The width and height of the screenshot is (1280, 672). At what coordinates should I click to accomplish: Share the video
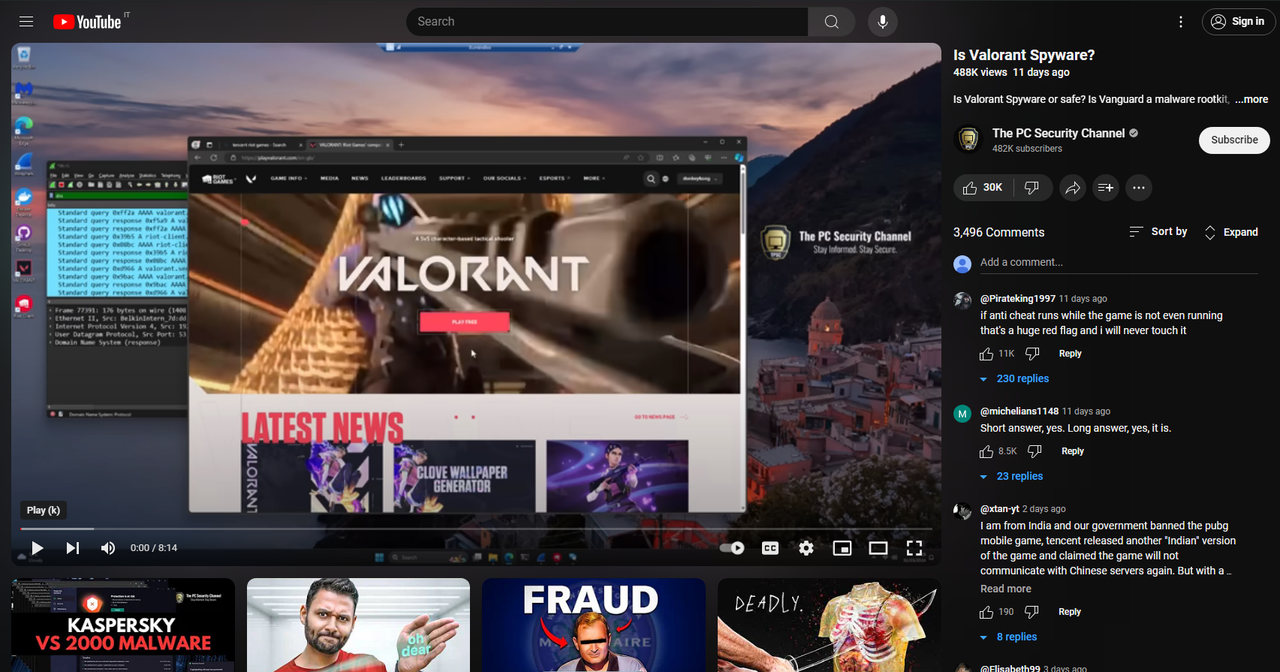point(1072,188)
